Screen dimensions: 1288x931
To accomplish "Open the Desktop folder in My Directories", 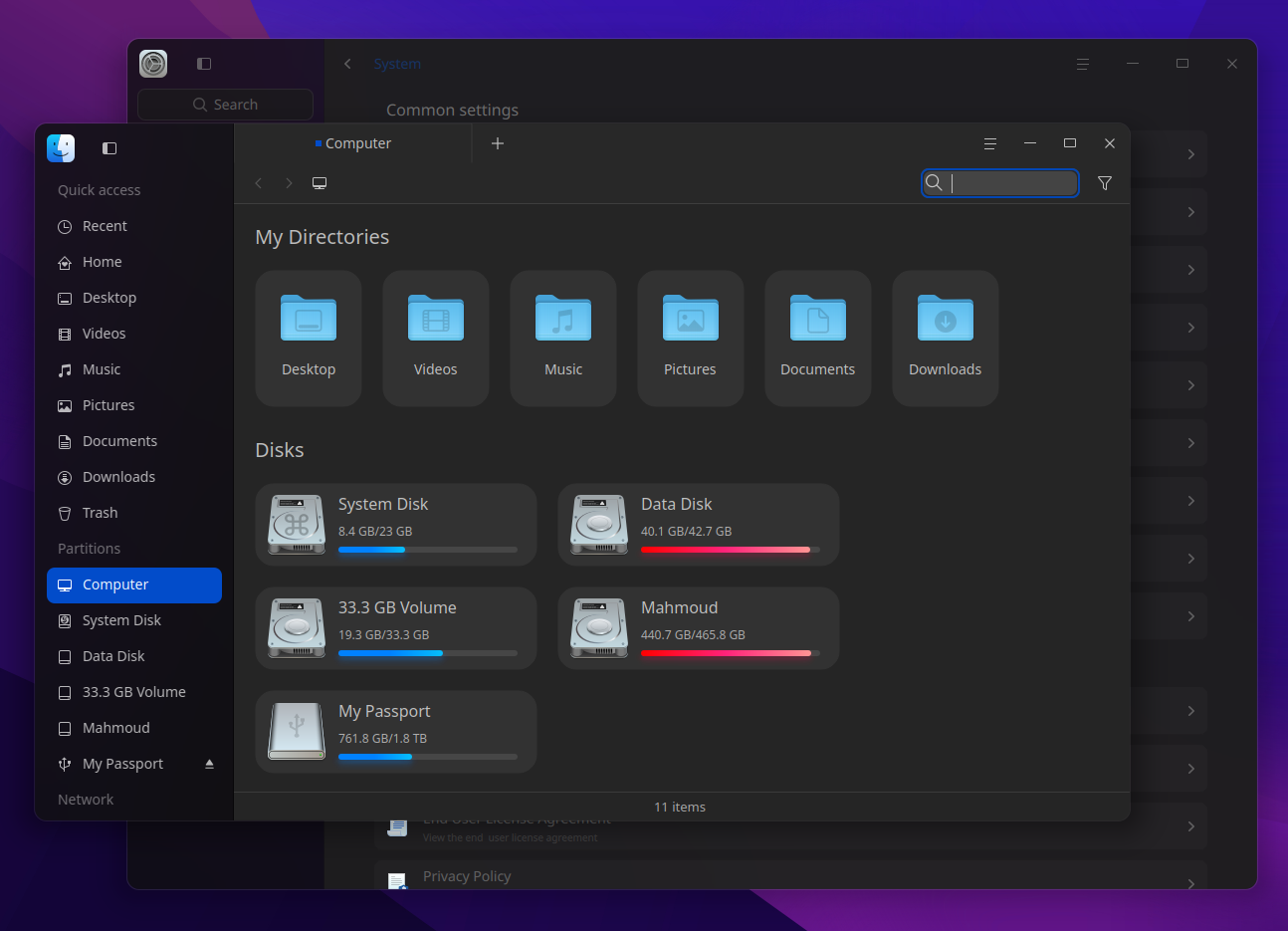I will pos(309,339).
